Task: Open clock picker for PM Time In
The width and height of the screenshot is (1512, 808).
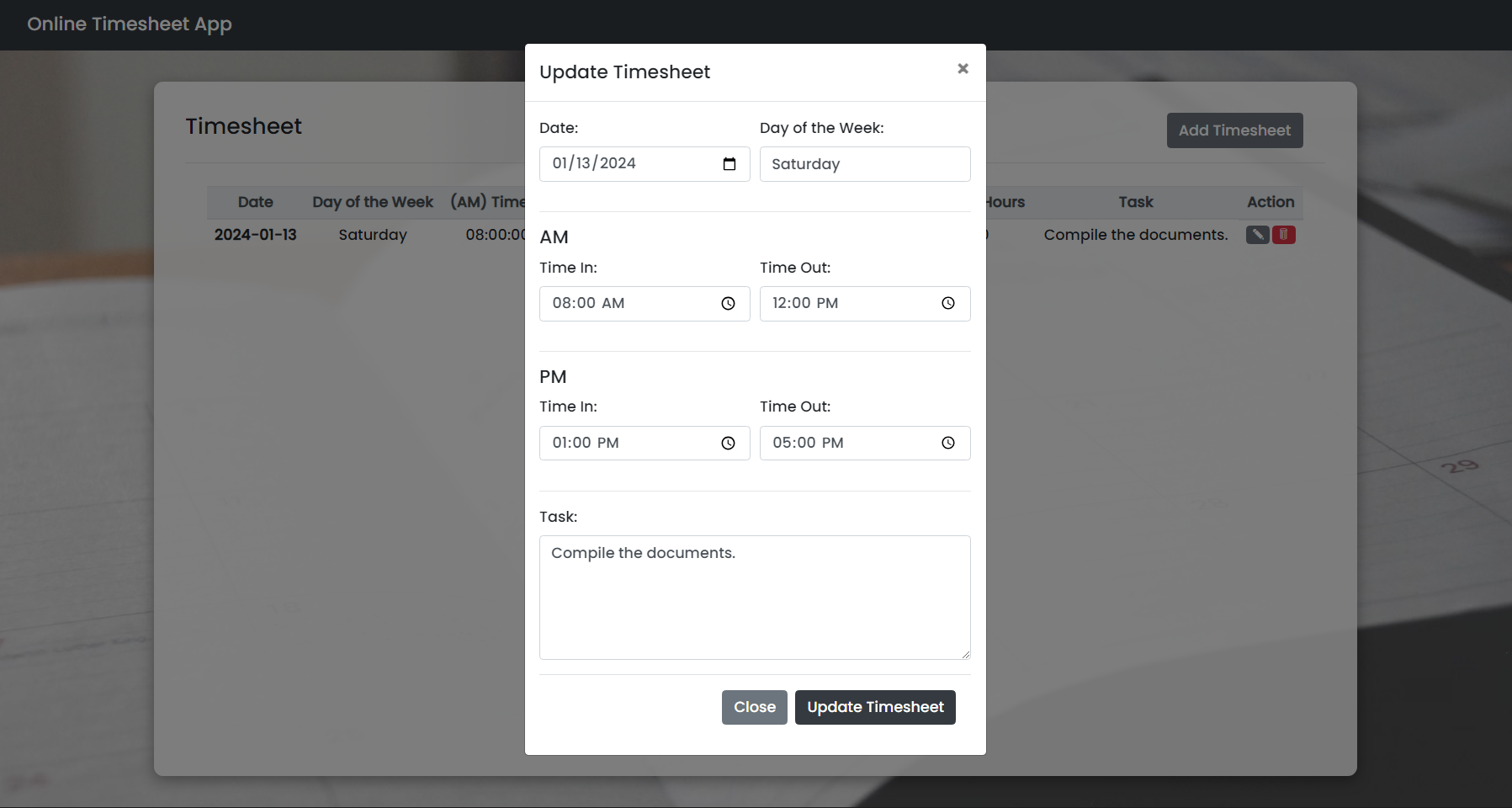Action: [729, 444]
